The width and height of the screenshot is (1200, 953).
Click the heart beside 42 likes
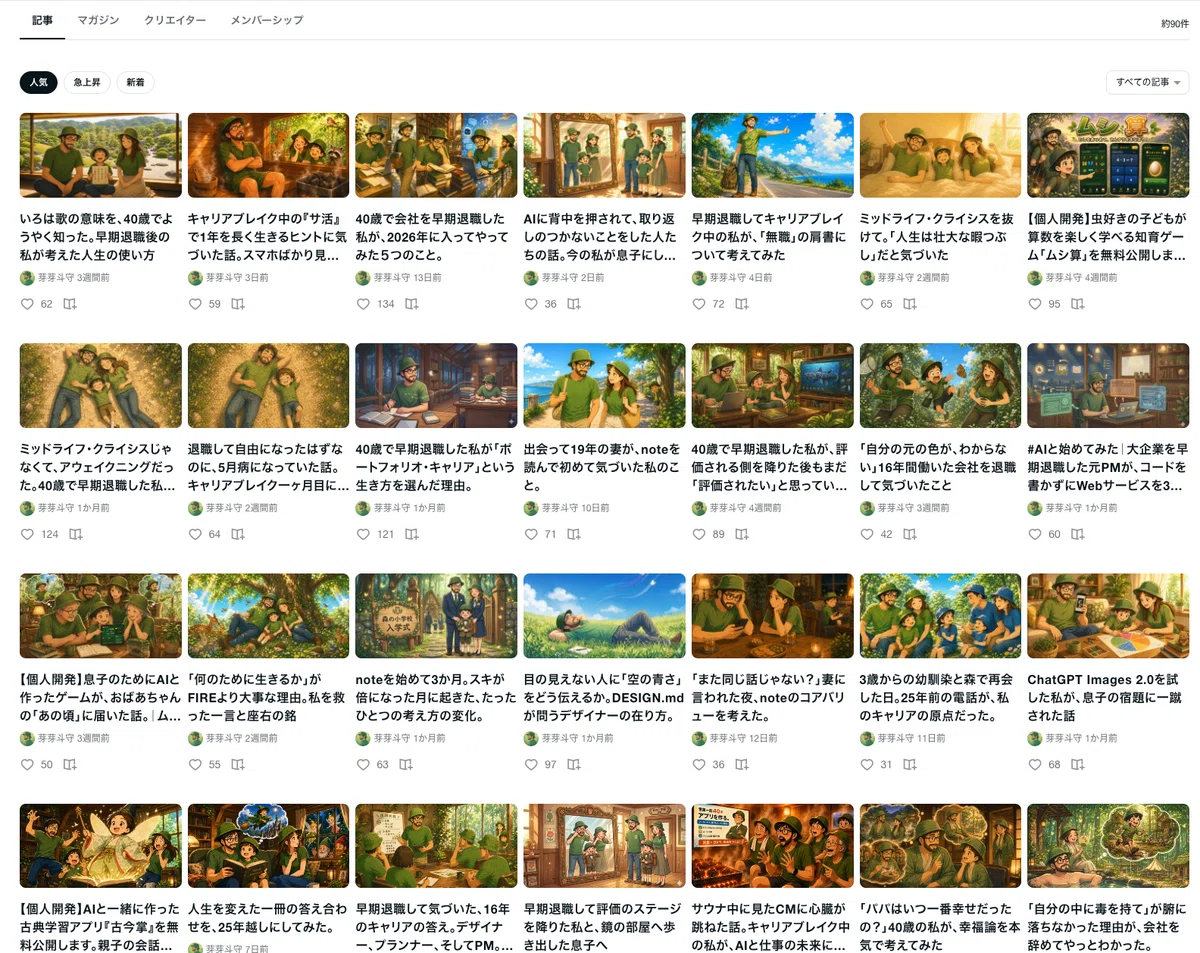click(x=867, y=535)
